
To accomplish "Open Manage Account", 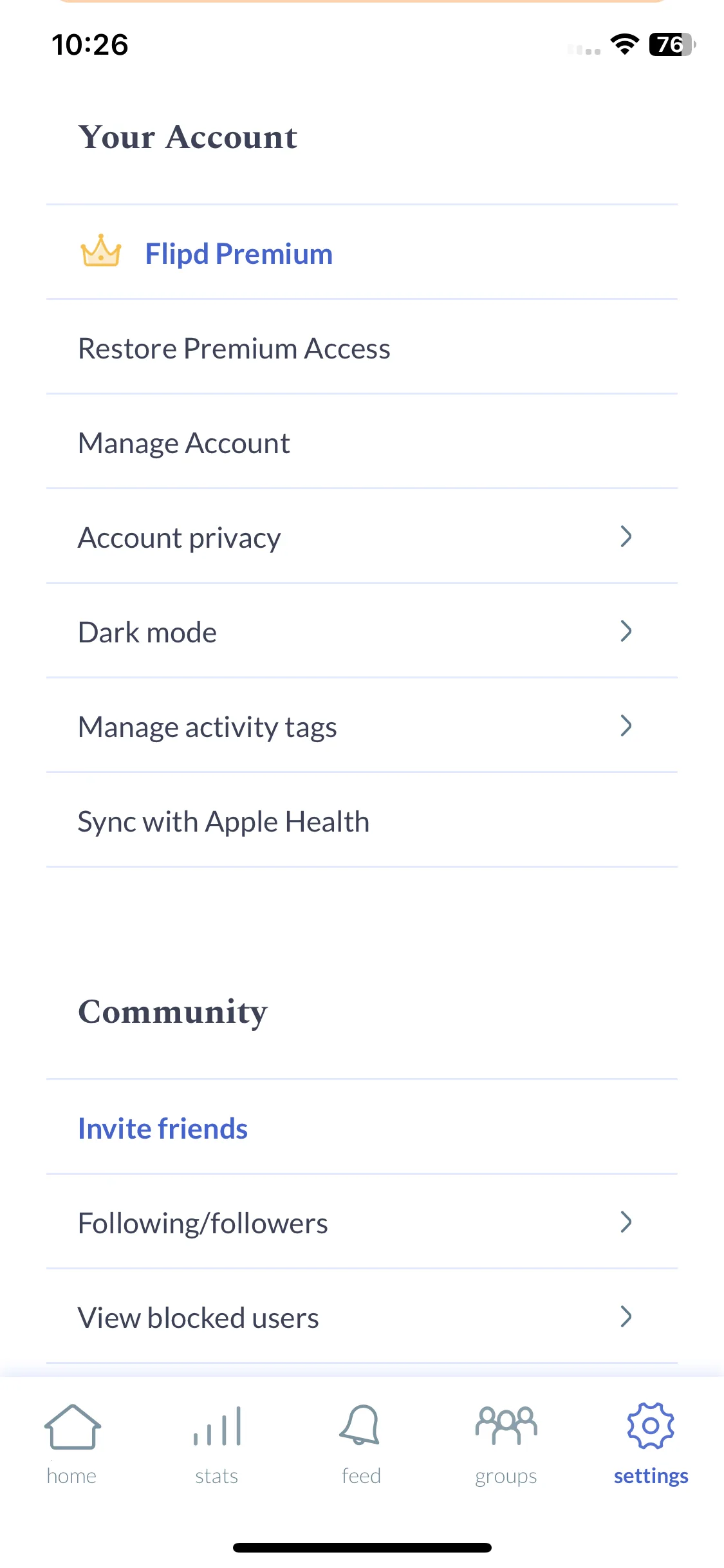I will (362, 442).
